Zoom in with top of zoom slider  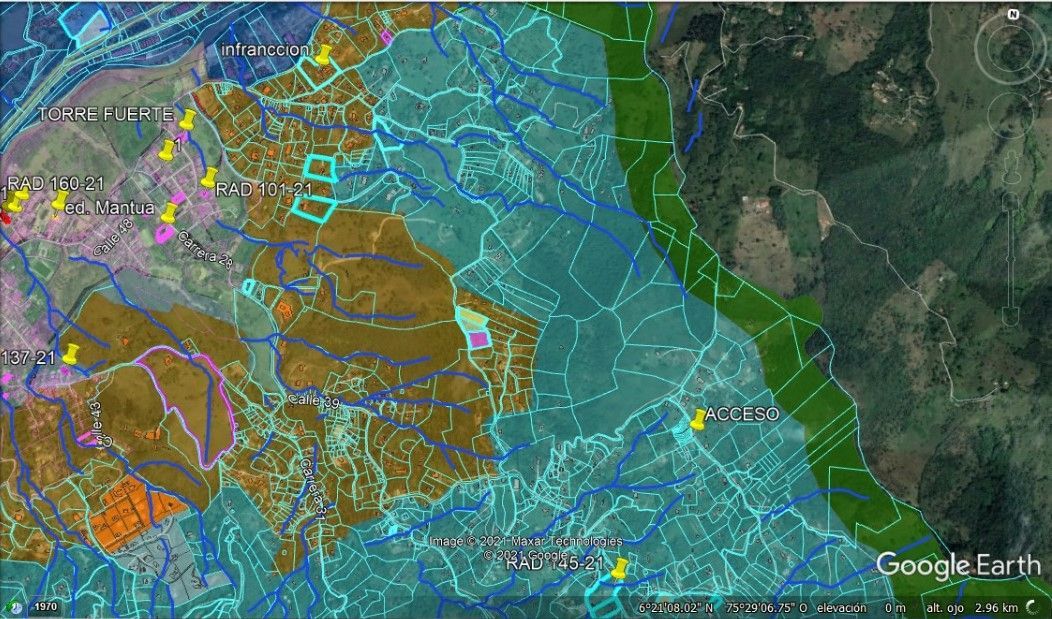tap(1010, 201)
